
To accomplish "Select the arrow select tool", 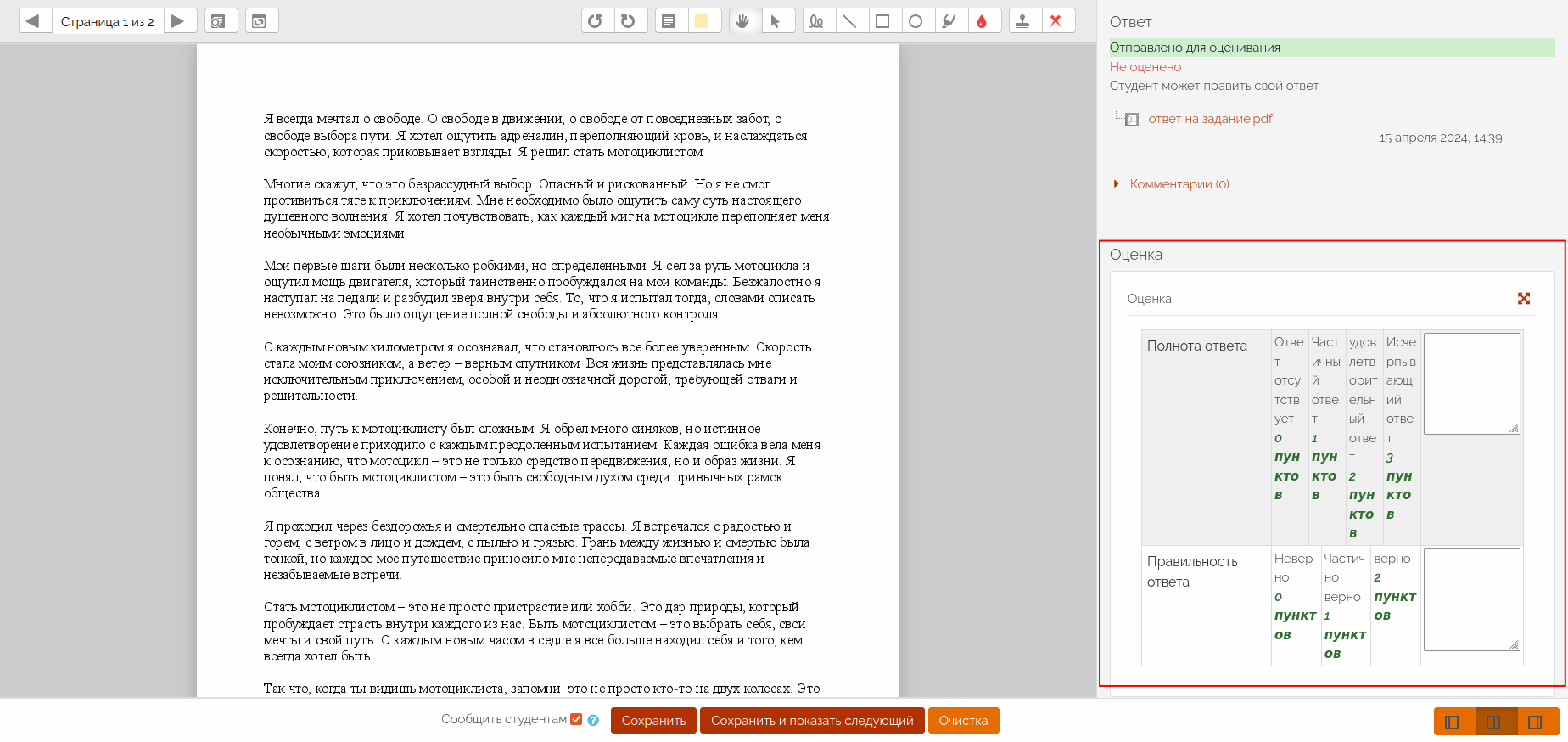I will click(777, 21).
